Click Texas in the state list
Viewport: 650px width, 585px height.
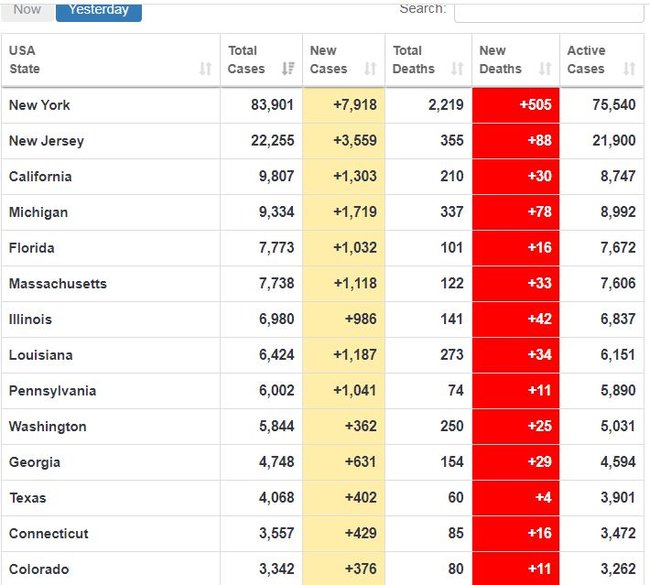(27, 498)
